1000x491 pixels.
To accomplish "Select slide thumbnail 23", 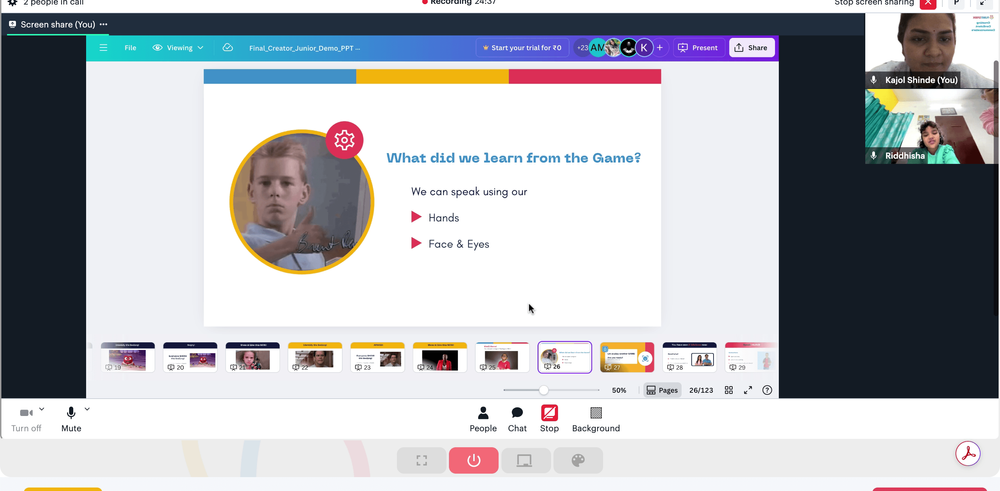I will point(378,357).
